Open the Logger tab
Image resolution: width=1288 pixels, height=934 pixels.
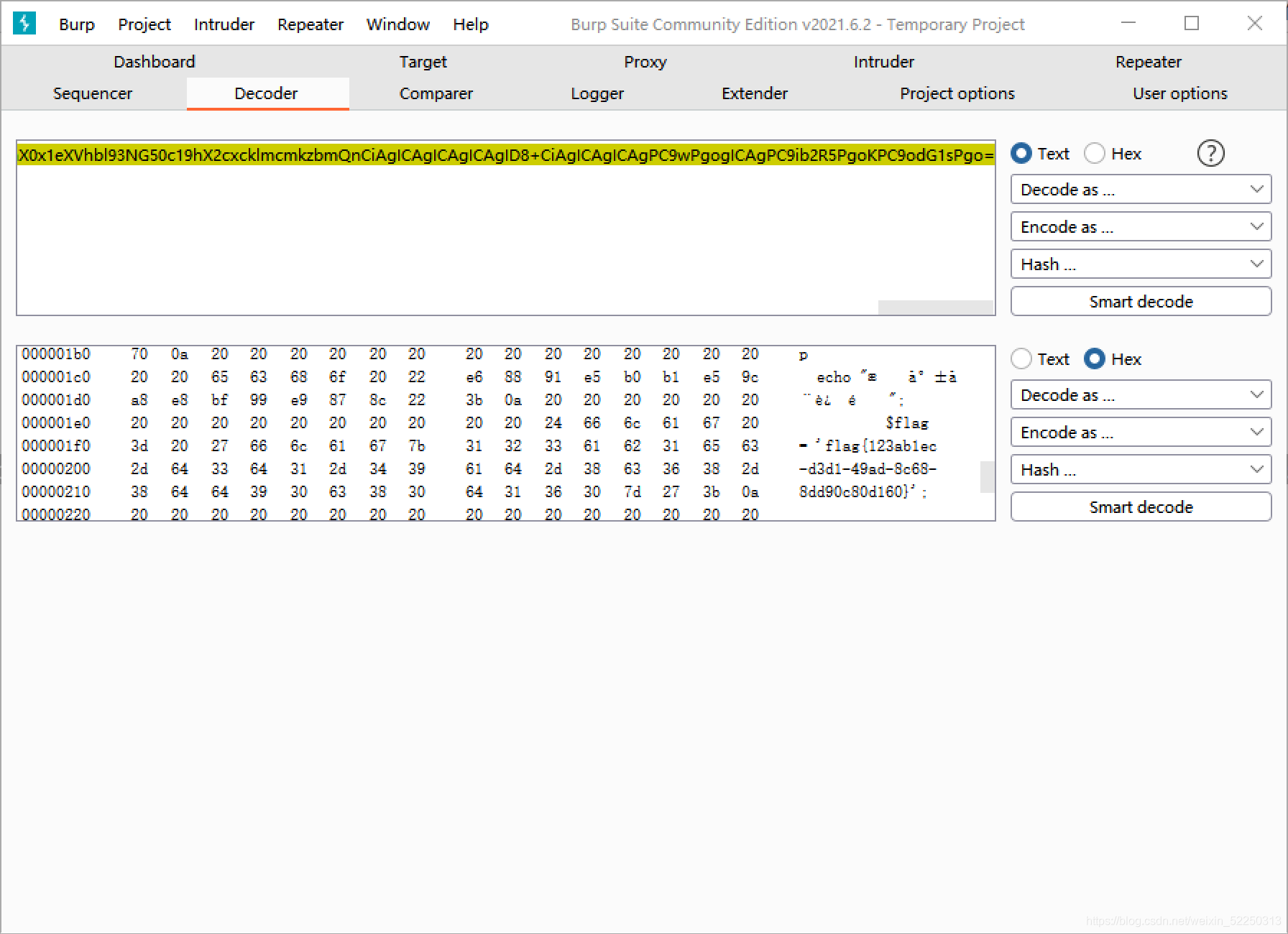(x=597, y=93)
